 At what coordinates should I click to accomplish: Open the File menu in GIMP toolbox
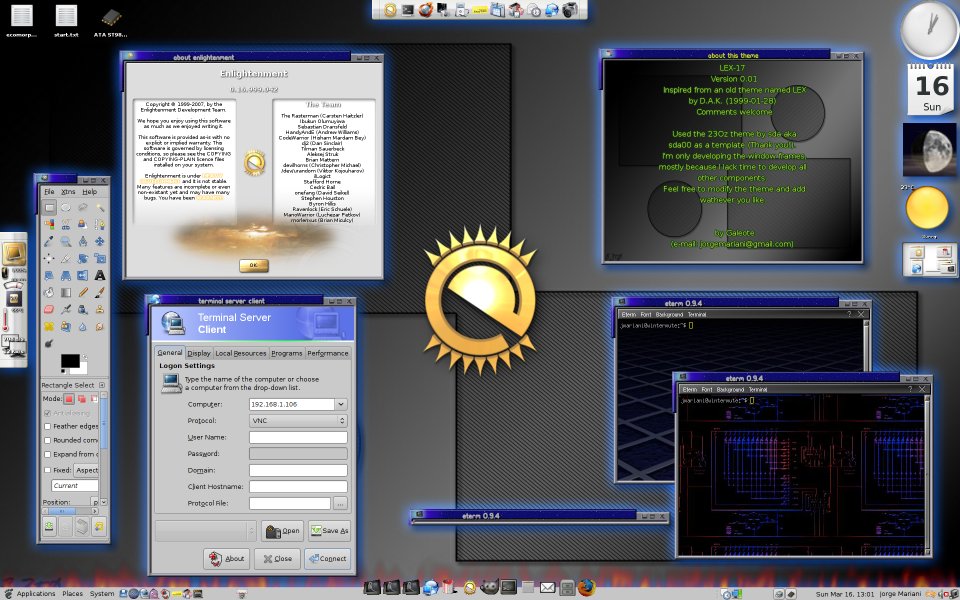click(49, 192)
